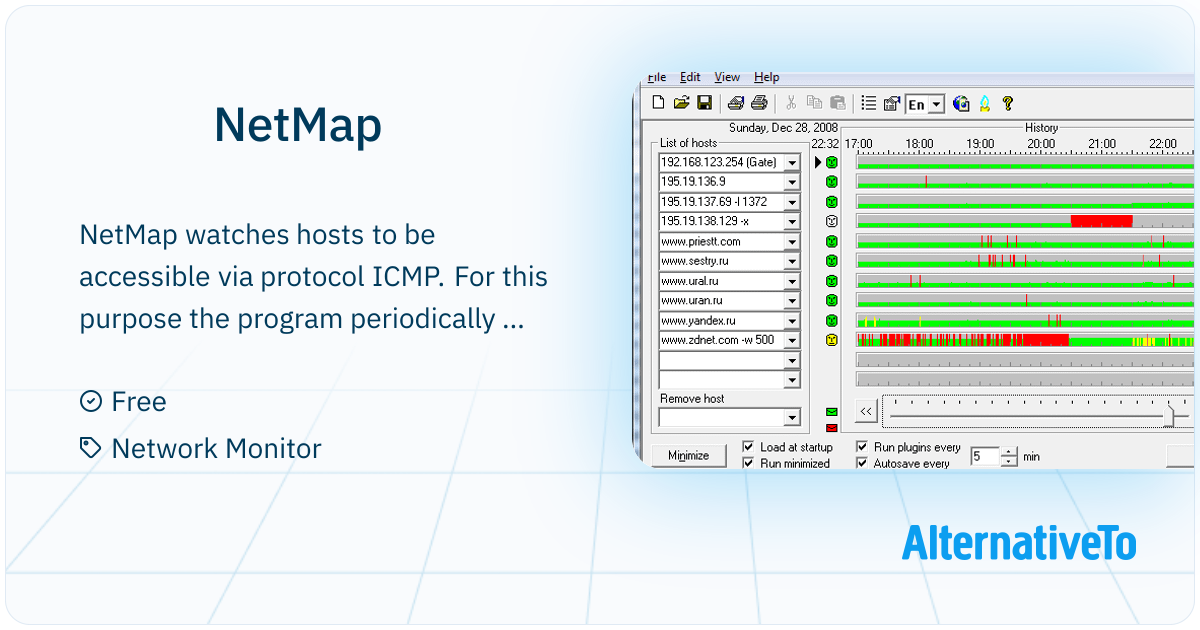Viewport: 1200px width, 630px height.
Task: Expand dropdown for www.priestt.com host
Action: coord(792,241)
